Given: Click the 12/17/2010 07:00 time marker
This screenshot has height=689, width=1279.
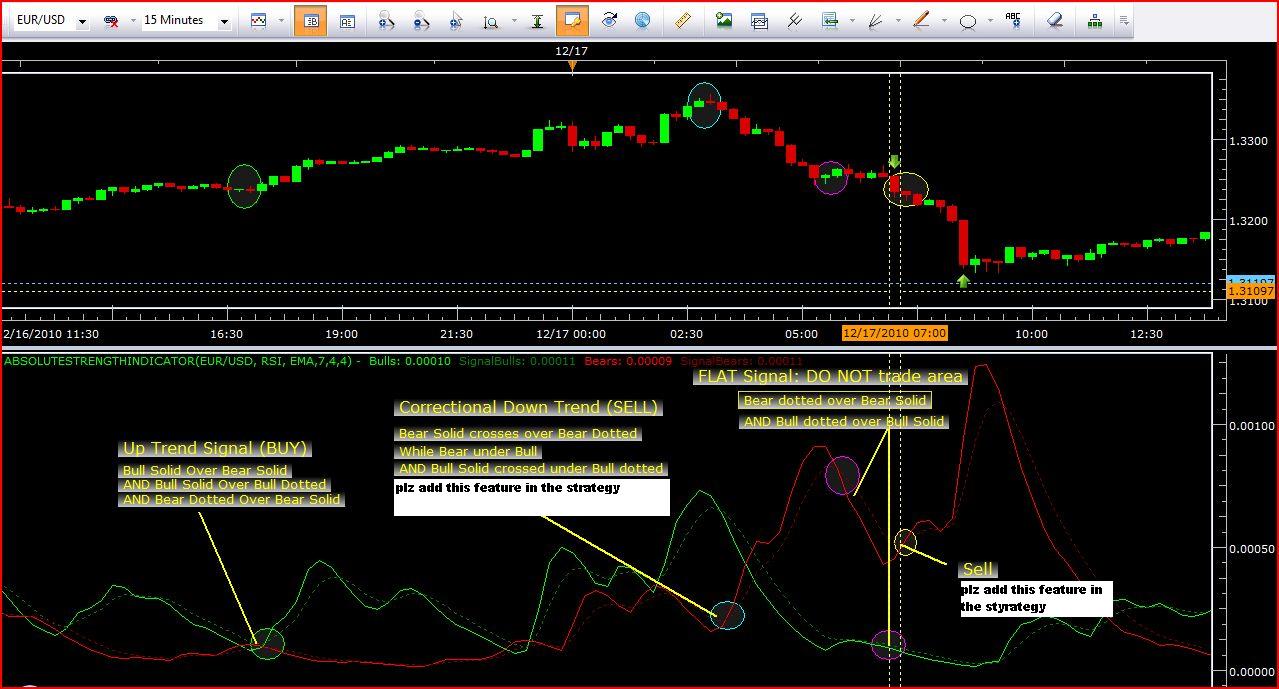Looking at the screenshot, I should [894, 333].
